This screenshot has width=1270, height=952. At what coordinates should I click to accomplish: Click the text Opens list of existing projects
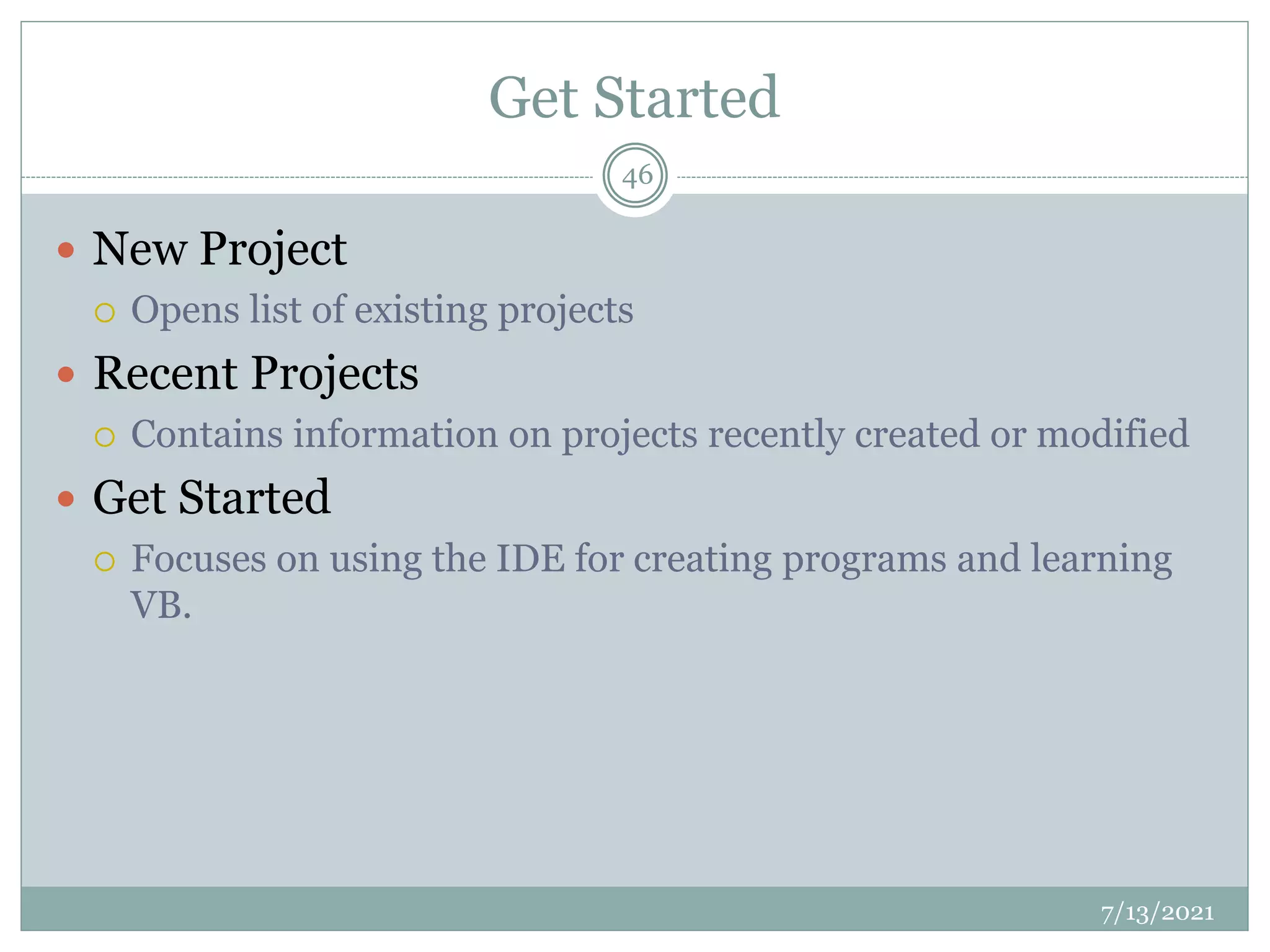point(382,311)
